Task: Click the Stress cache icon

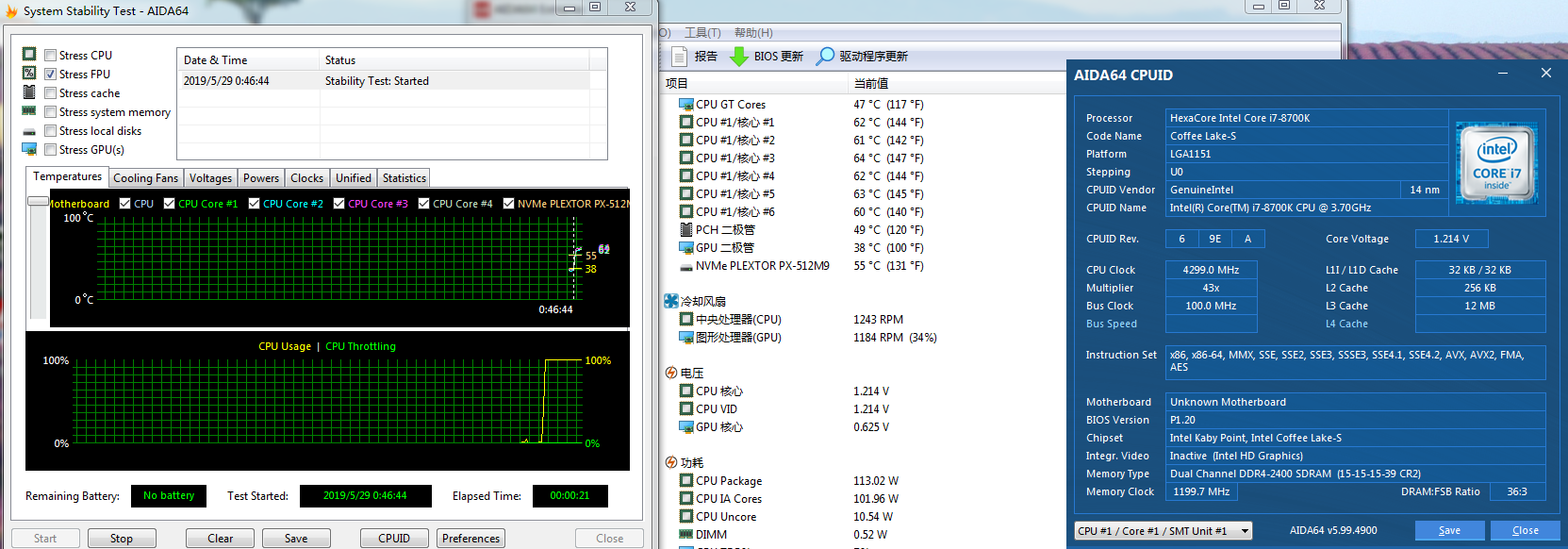Action: [29, 92]
